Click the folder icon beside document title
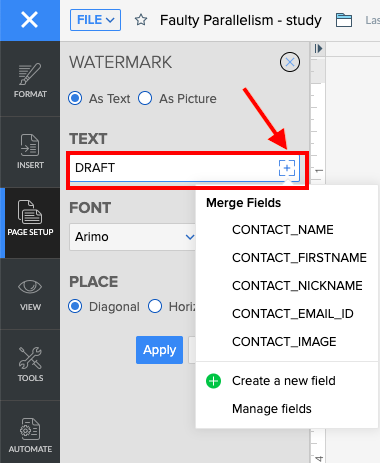The height and width of the screenshot is (463, 380). [x=344, y=20]
